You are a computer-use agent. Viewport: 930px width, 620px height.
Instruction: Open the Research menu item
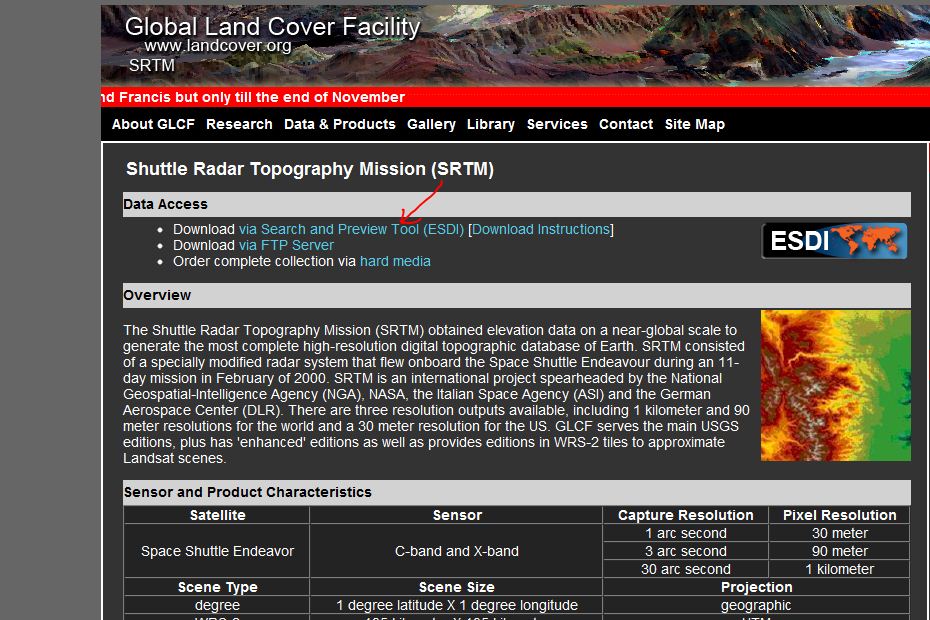click(239, 124)
